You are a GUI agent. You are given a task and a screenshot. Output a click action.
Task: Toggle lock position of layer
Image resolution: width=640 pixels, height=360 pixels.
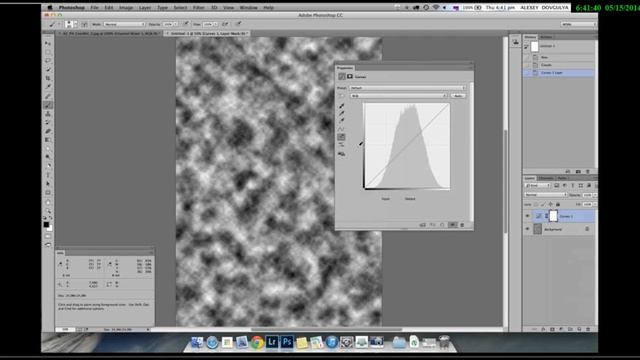pos(551,204)
